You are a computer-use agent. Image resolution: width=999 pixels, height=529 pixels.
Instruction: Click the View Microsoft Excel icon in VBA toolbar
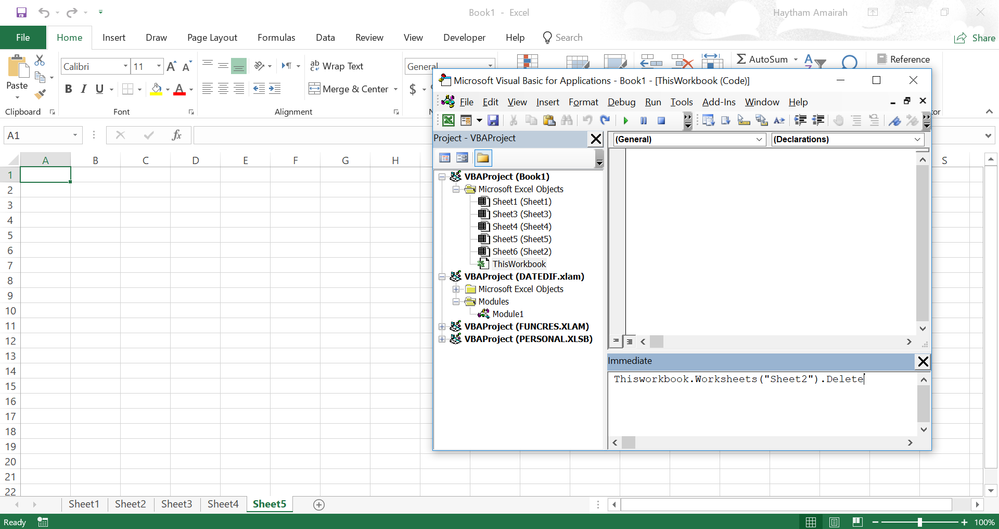(x=449, y=120)
